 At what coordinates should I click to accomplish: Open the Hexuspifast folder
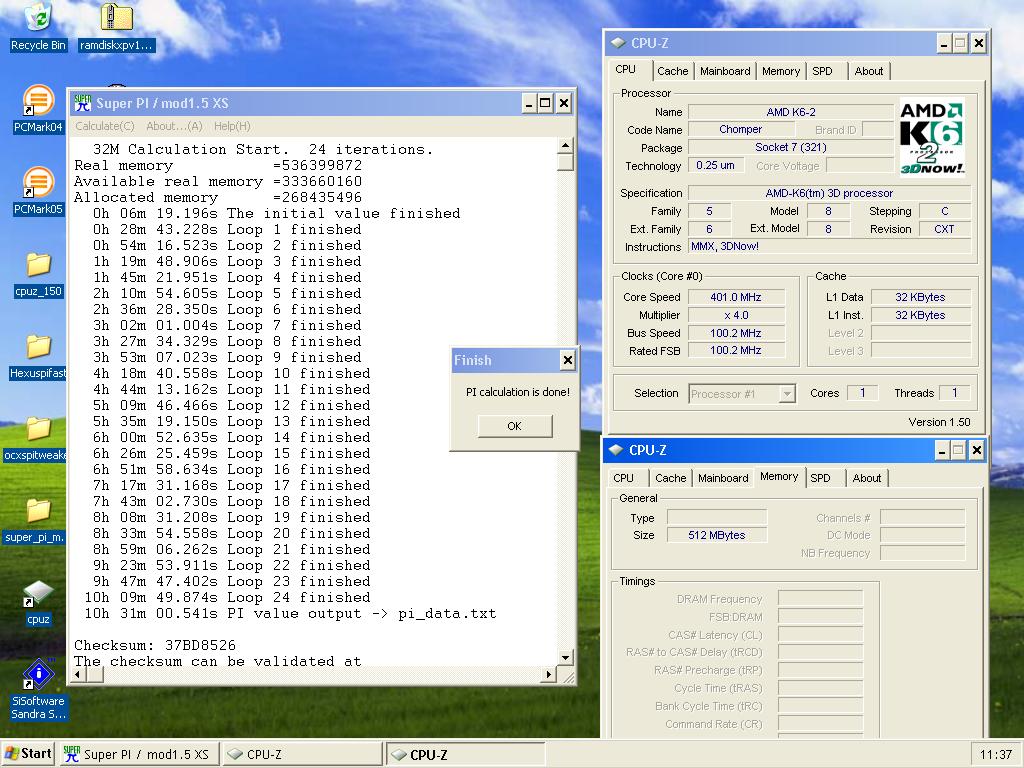click(38, 357)
